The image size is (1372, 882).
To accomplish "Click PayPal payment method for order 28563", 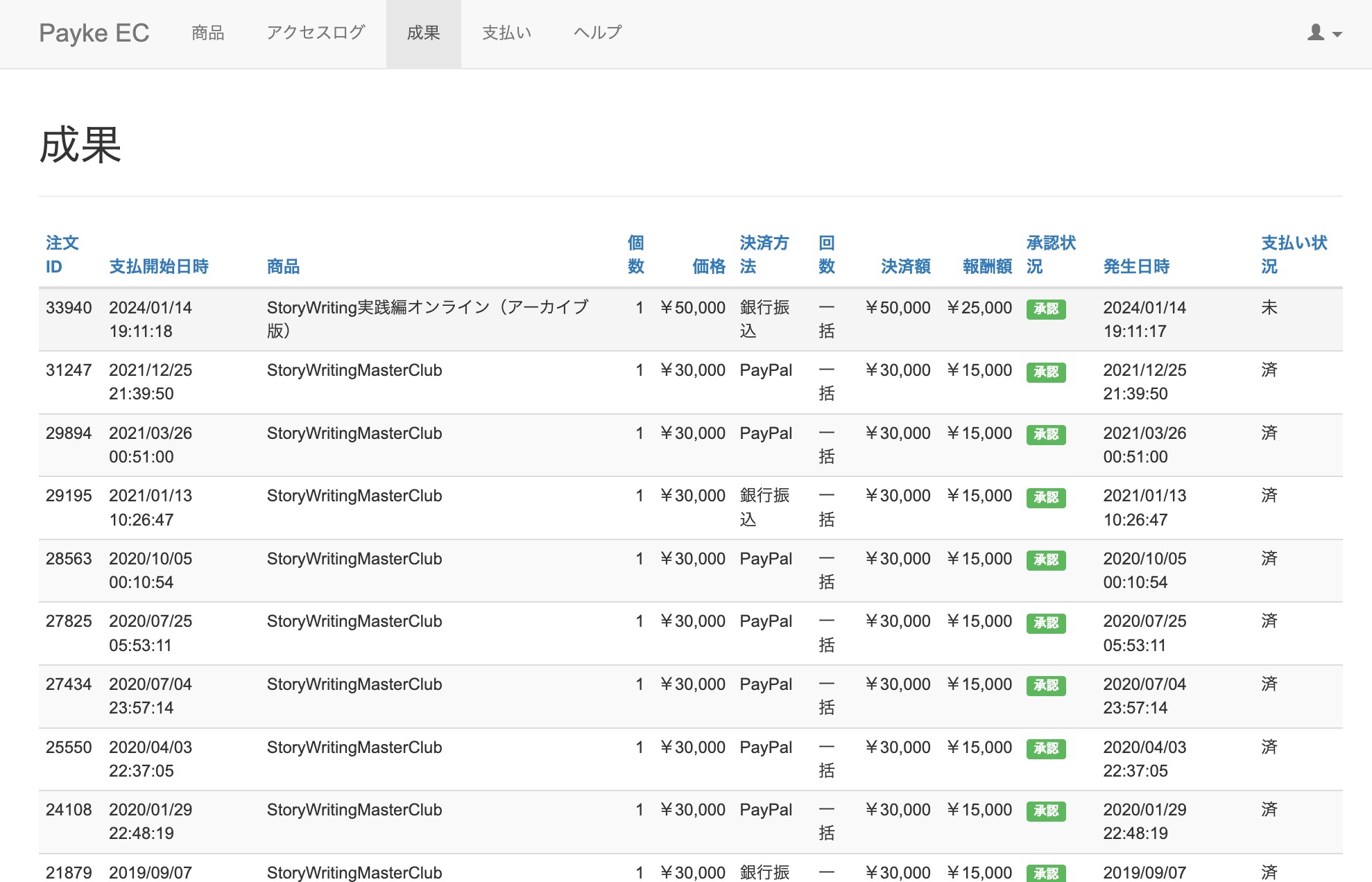I will pos(766,559).
